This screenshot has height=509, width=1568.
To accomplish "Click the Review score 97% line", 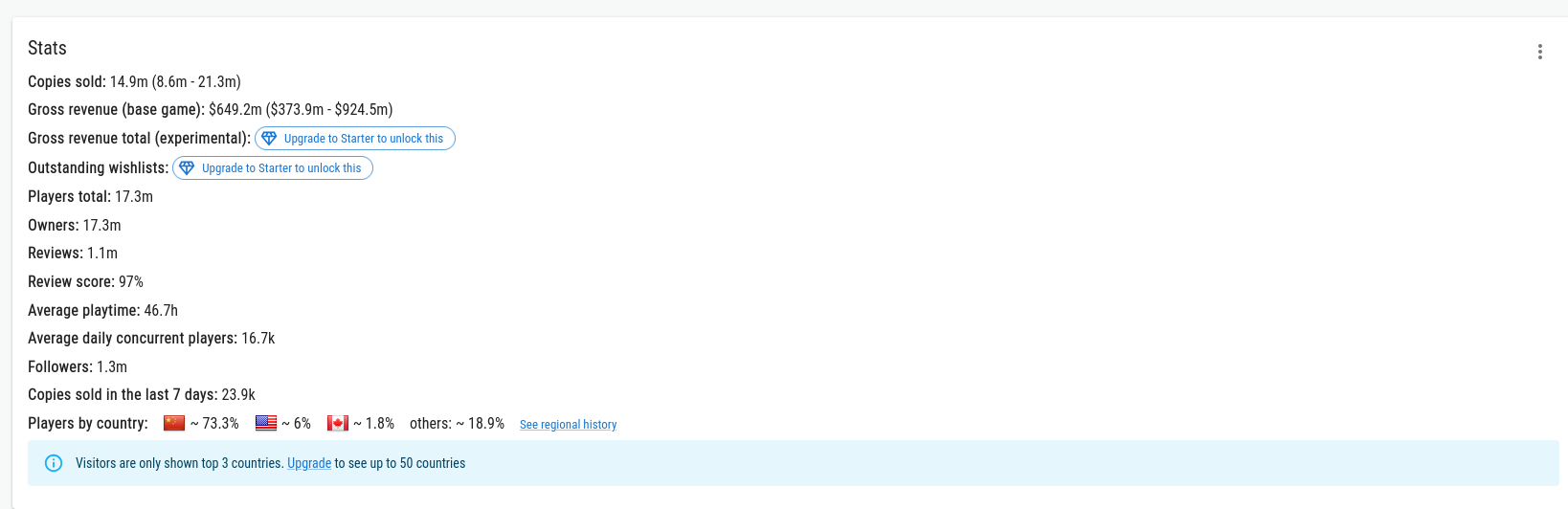I will coord(85,282).
